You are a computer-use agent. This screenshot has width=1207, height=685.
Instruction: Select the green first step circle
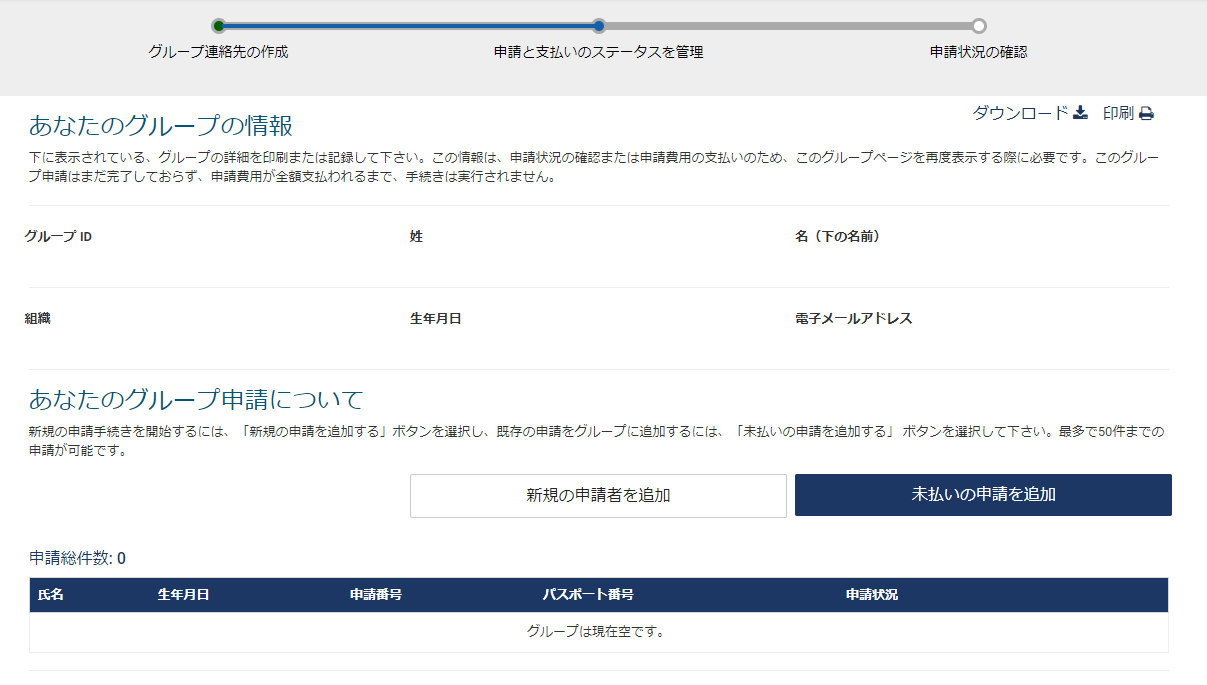pos(219,26)
